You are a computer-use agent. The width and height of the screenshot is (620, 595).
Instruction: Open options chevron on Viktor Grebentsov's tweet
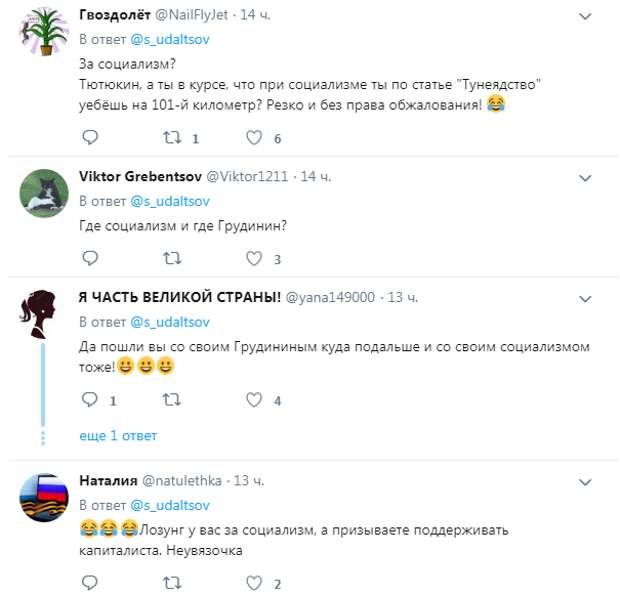(x=585, y=177)
